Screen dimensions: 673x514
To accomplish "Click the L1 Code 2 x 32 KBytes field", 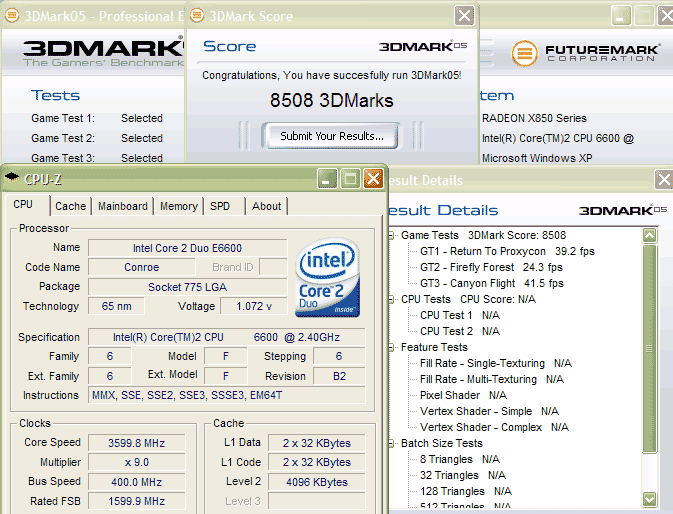I will pyautogui.click(x=317, y=462).
